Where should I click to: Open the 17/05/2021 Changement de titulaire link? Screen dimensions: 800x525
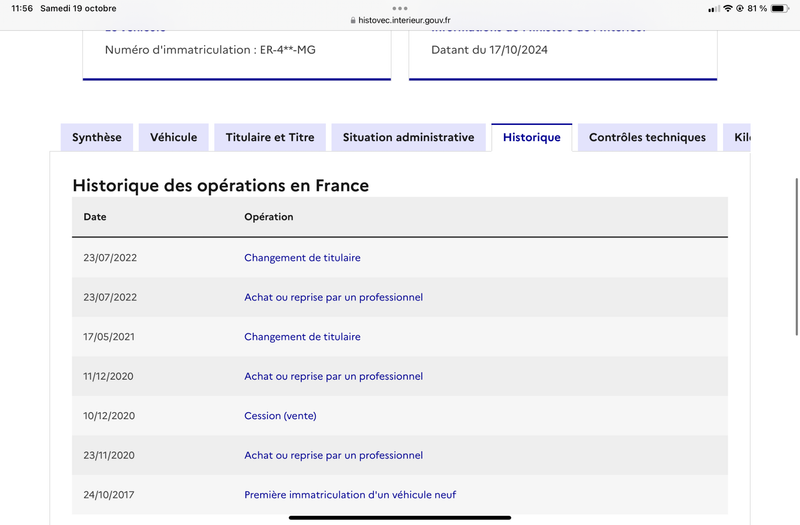coord(302,337)
